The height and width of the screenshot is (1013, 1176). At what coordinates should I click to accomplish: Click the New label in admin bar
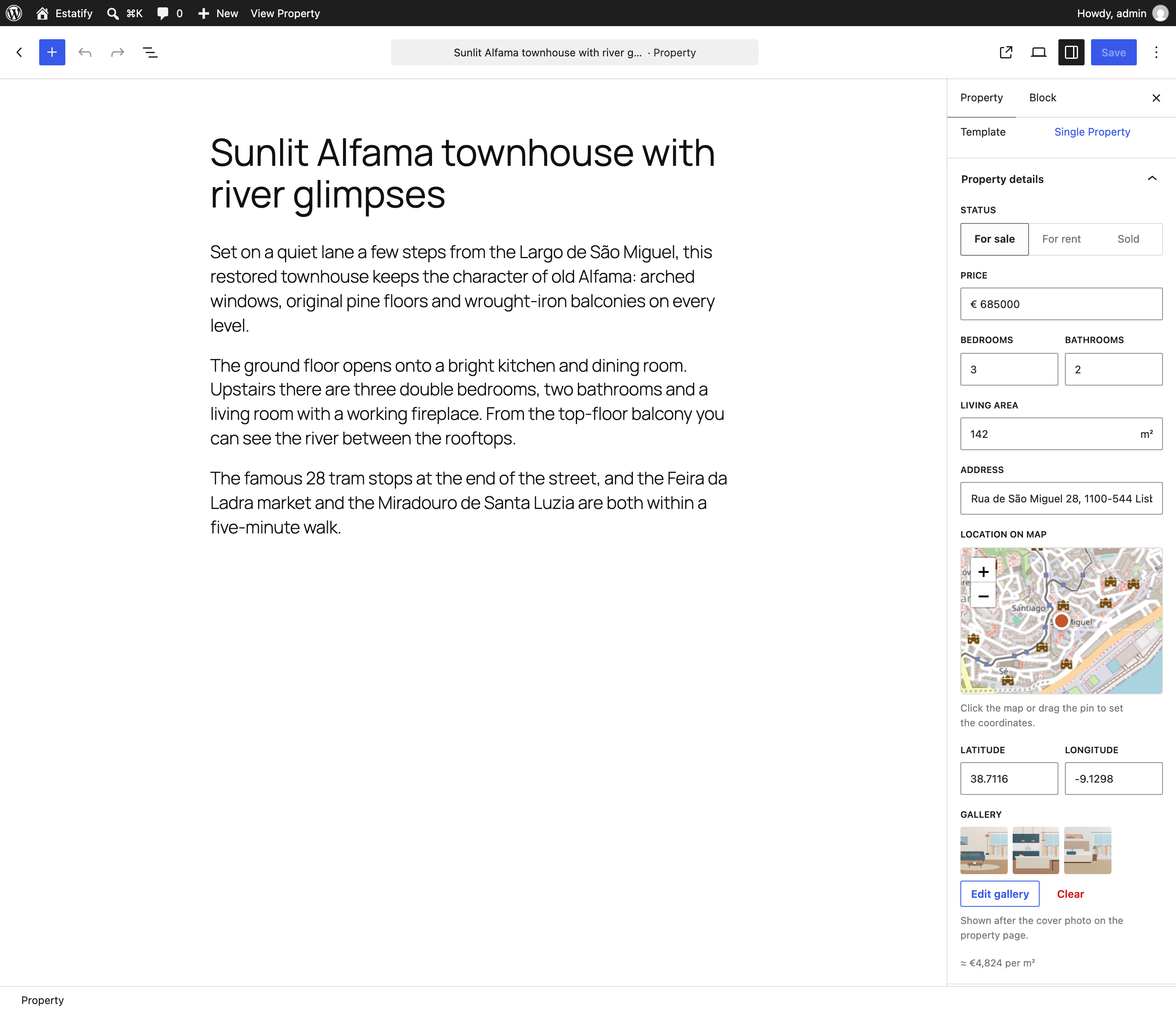pos(227,13)
